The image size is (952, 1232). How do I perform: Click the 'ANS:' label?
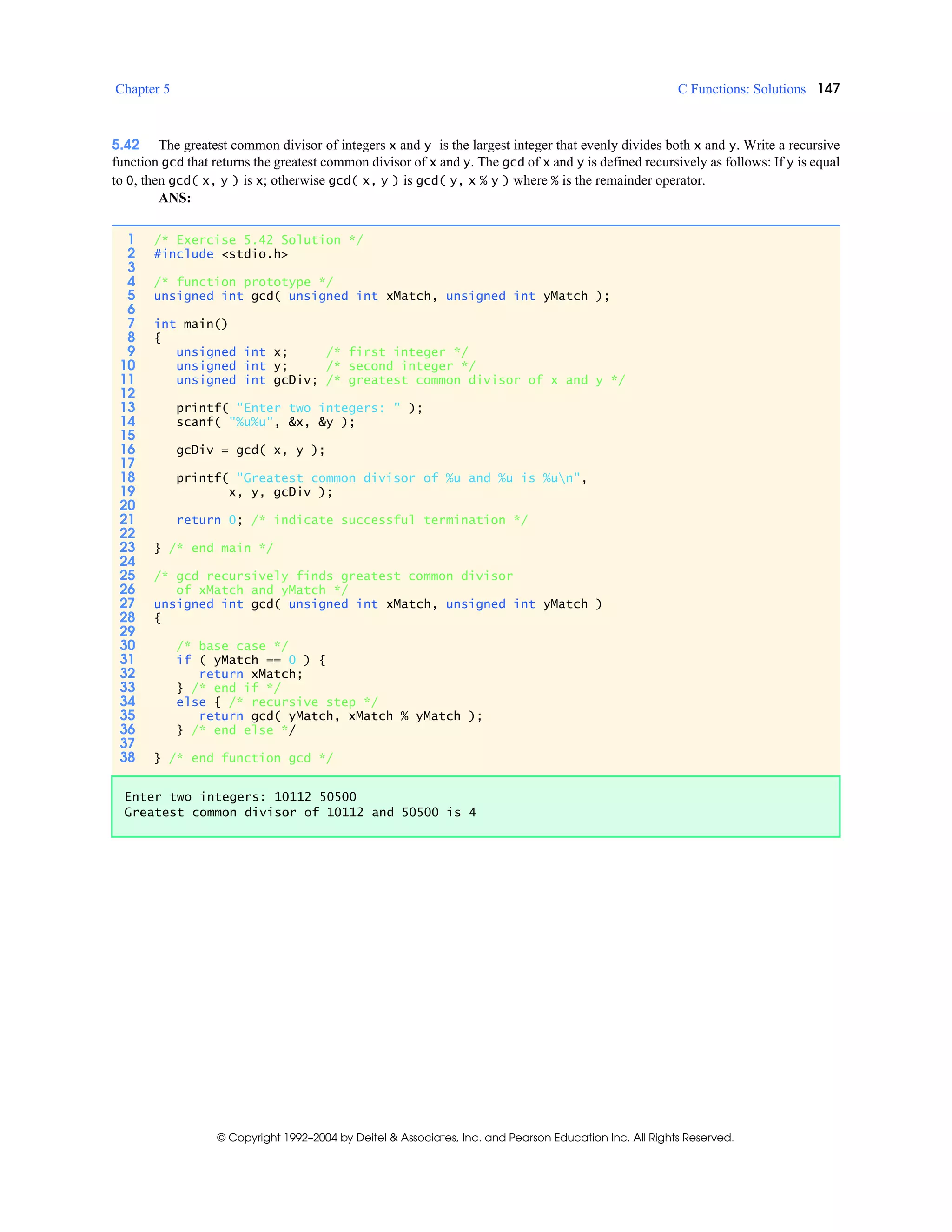pyautogui.click(x=175, y=198)
